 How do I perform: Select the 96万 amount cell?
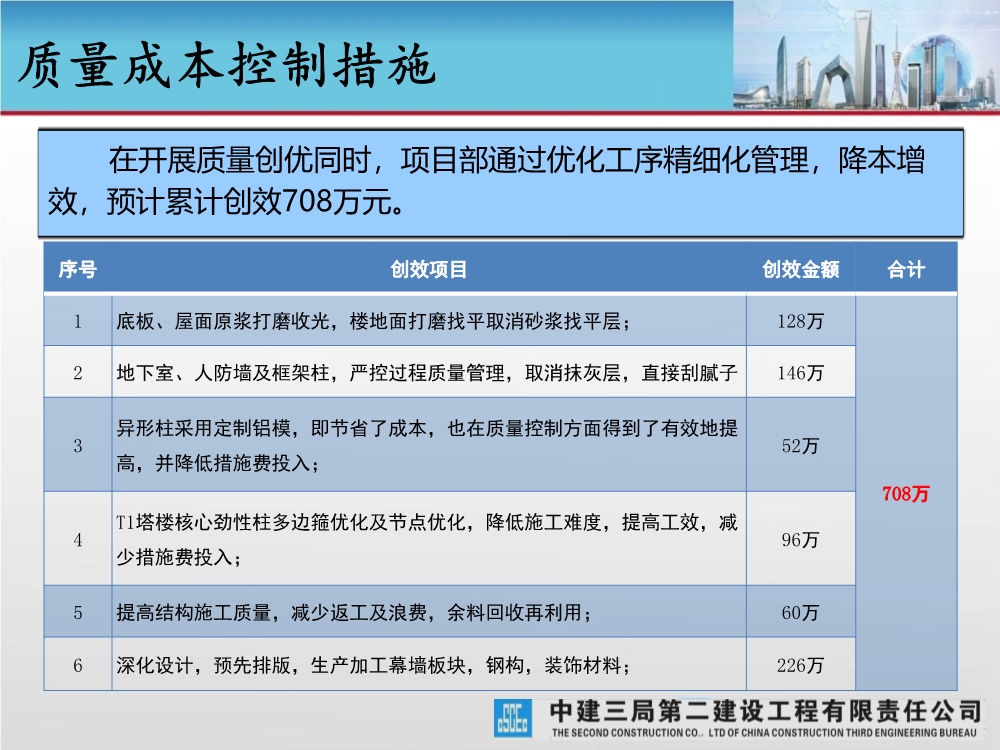799,538
